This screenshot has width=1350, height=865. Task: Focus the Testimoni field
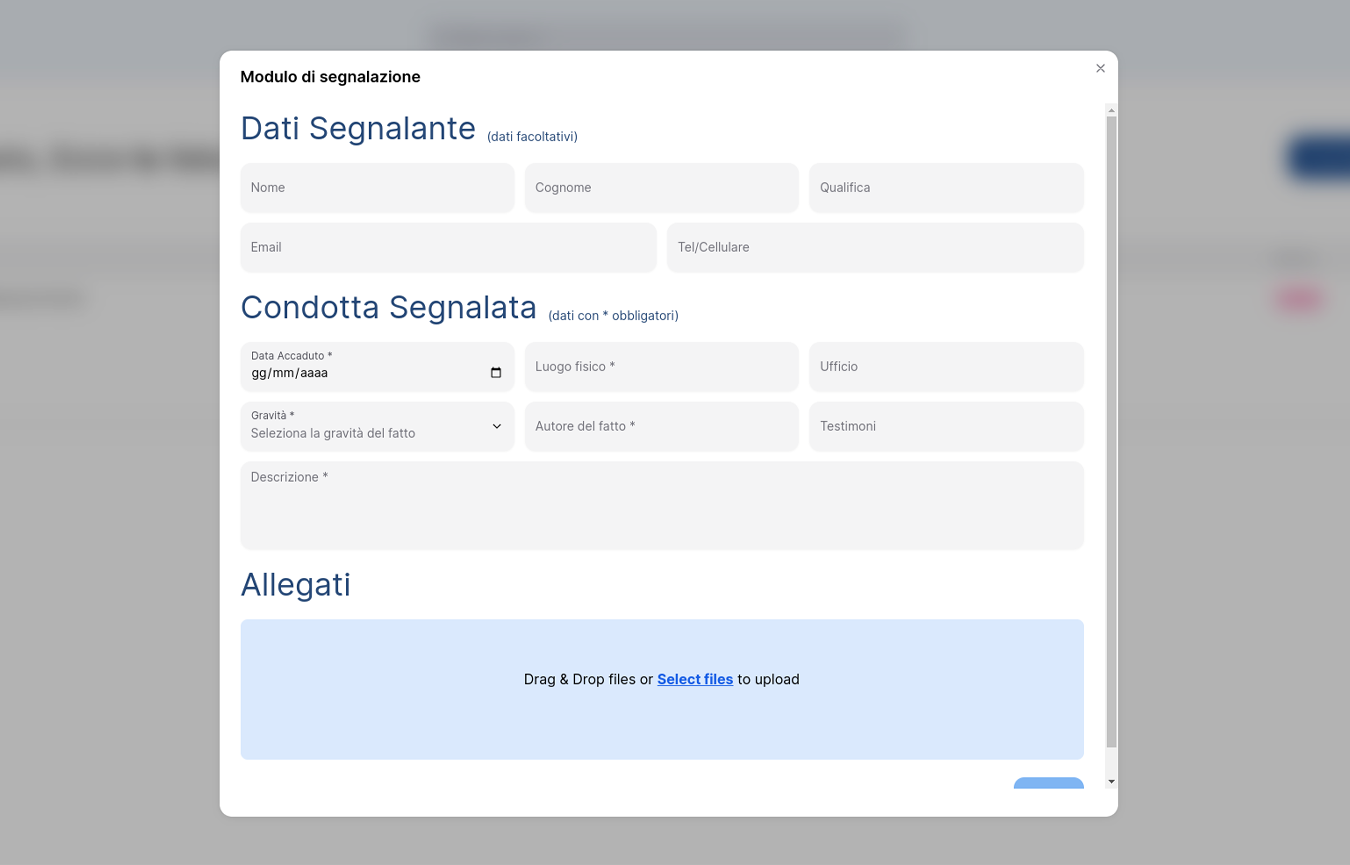[x=945, y=427]
